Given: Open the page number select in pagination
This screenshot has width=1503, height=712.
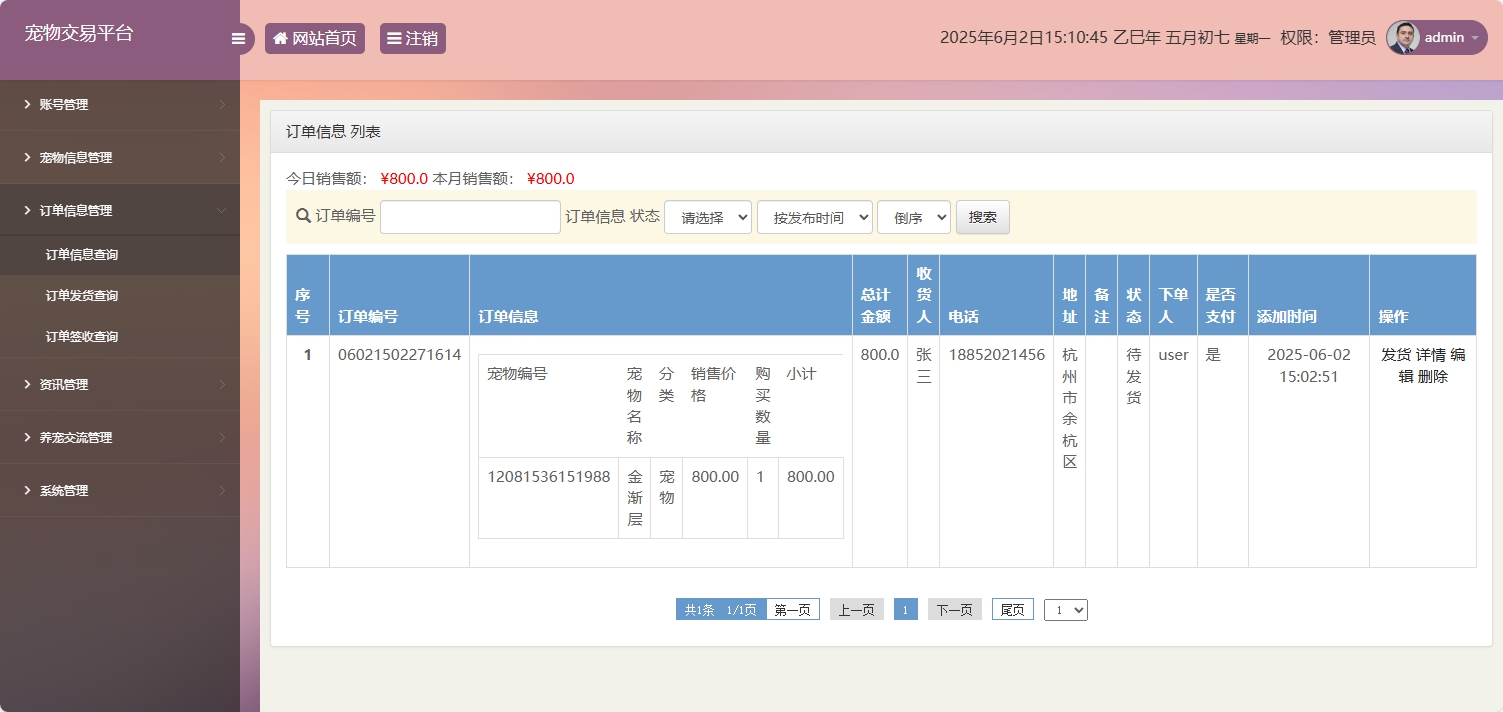Looking at the screenshot, I should (x=1065, y=610).
